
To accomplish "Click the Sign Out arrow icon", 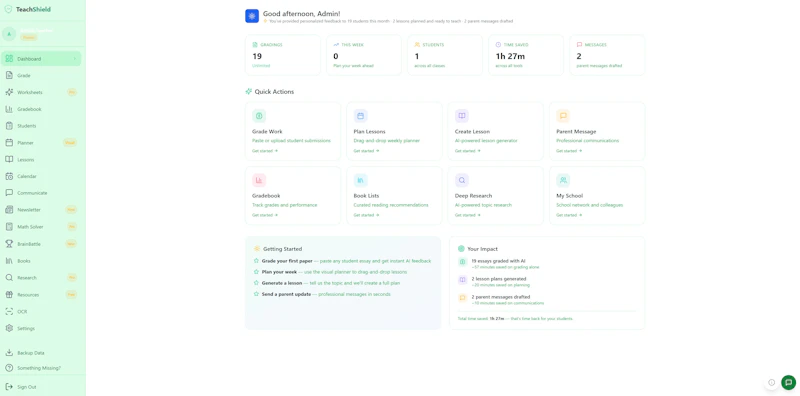I will [9, 387].
